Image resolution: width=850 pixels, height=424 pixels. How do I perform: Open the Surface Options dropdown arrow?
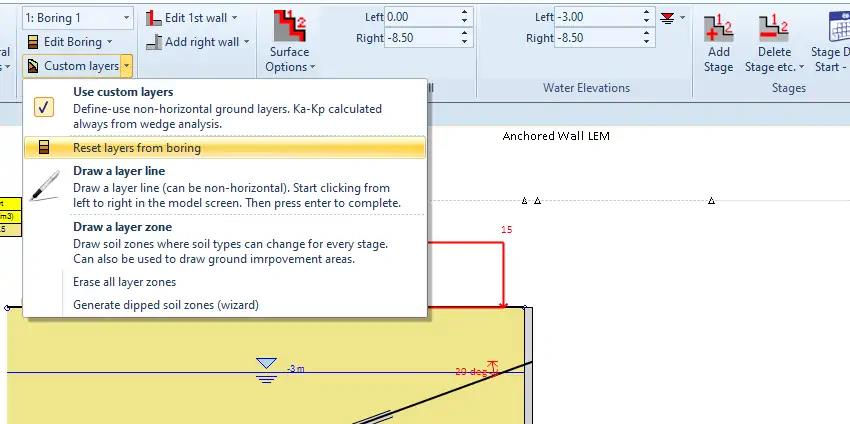tap(312, 68)
